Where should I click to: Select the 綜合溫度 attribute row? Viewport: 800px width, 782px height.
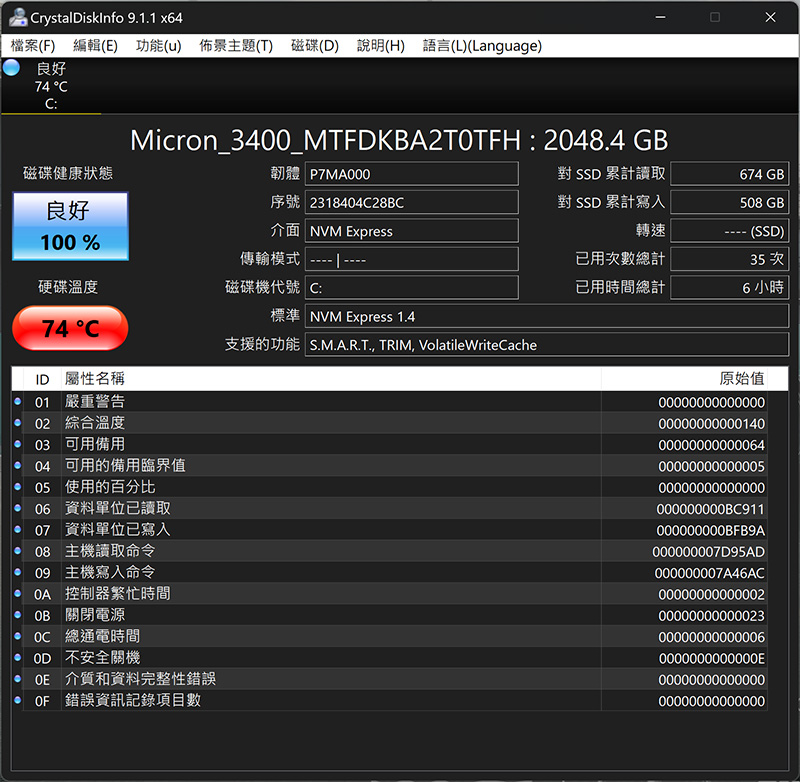pos(390,423)
